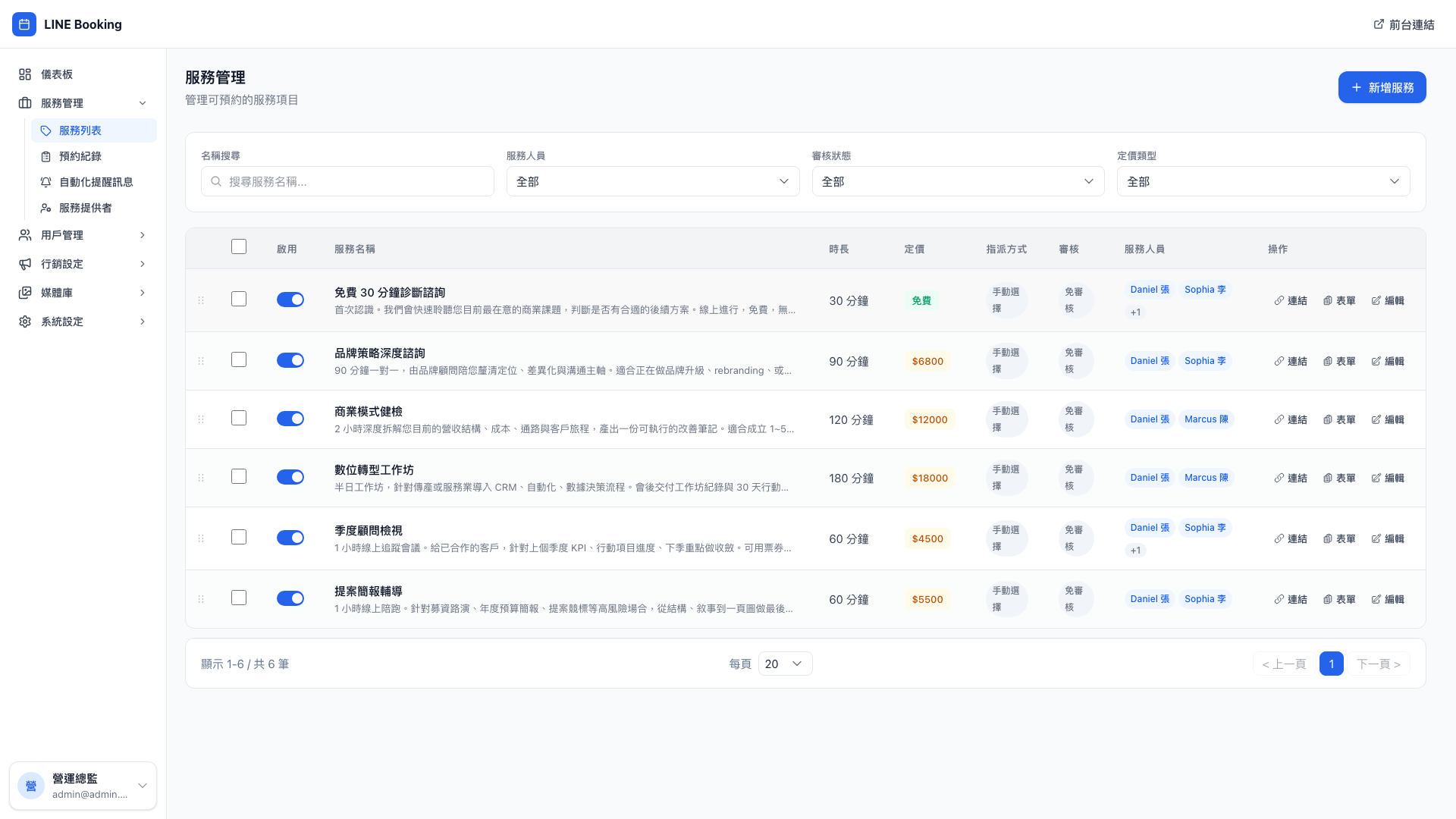
Task: Click the megaphone icon beside 行銷設定
Action: click(x=25, y=264)
